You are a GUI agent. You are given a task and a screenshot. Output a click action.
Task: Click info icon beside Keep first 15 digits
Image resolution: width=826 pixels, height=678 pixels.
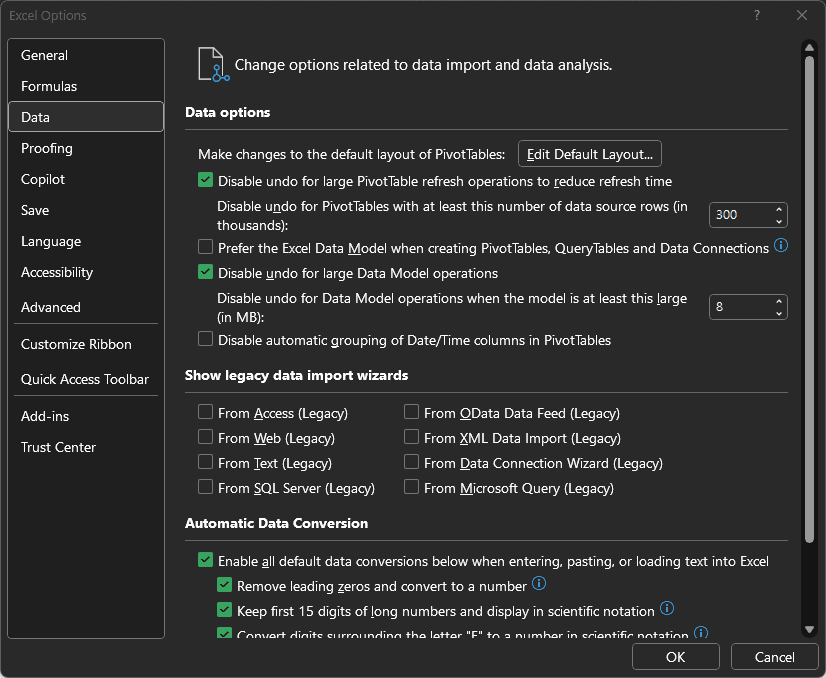pos(666,608)
